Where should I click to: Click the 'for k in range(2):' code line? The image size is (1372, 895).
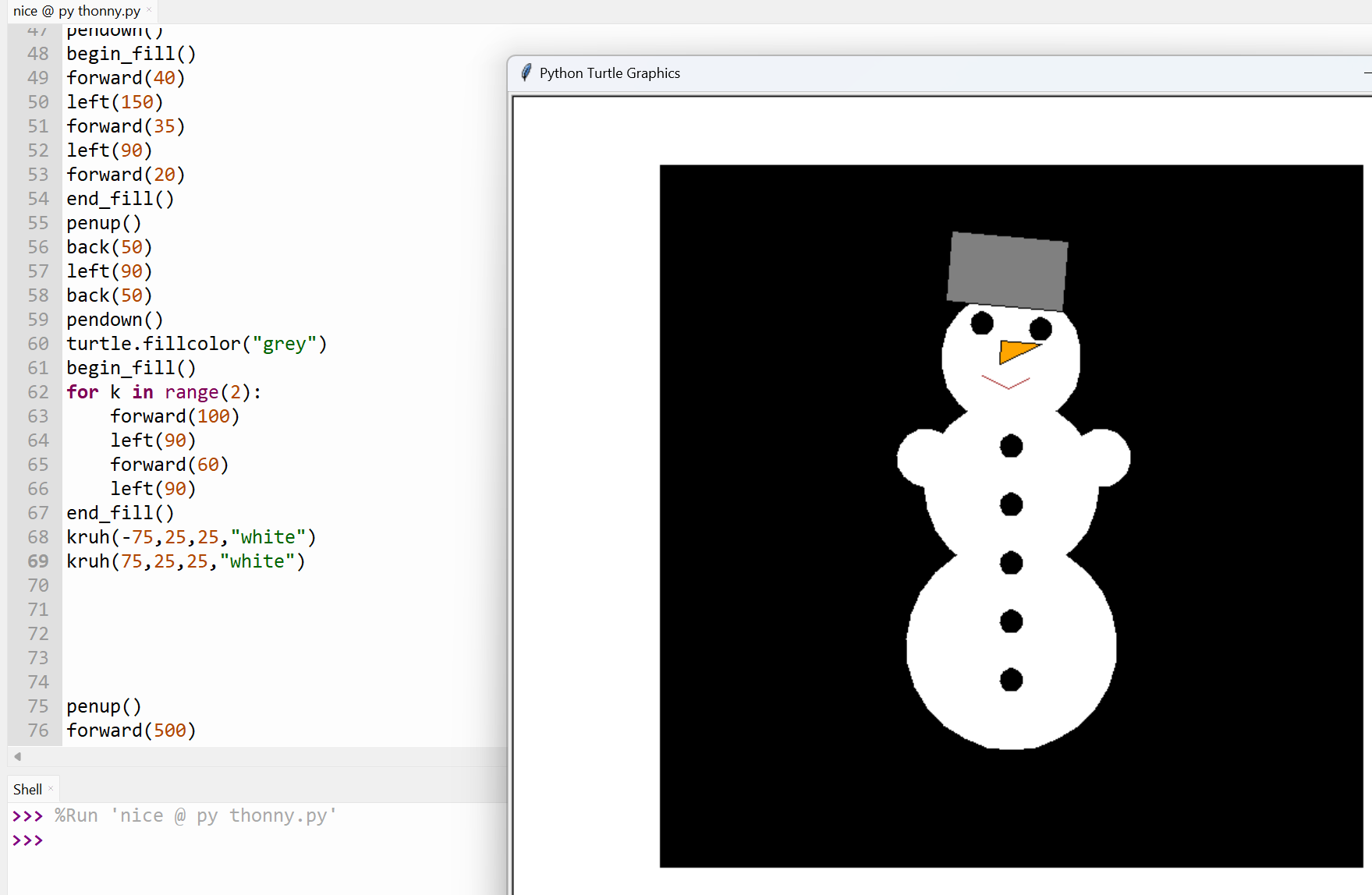tap(164, 392)
